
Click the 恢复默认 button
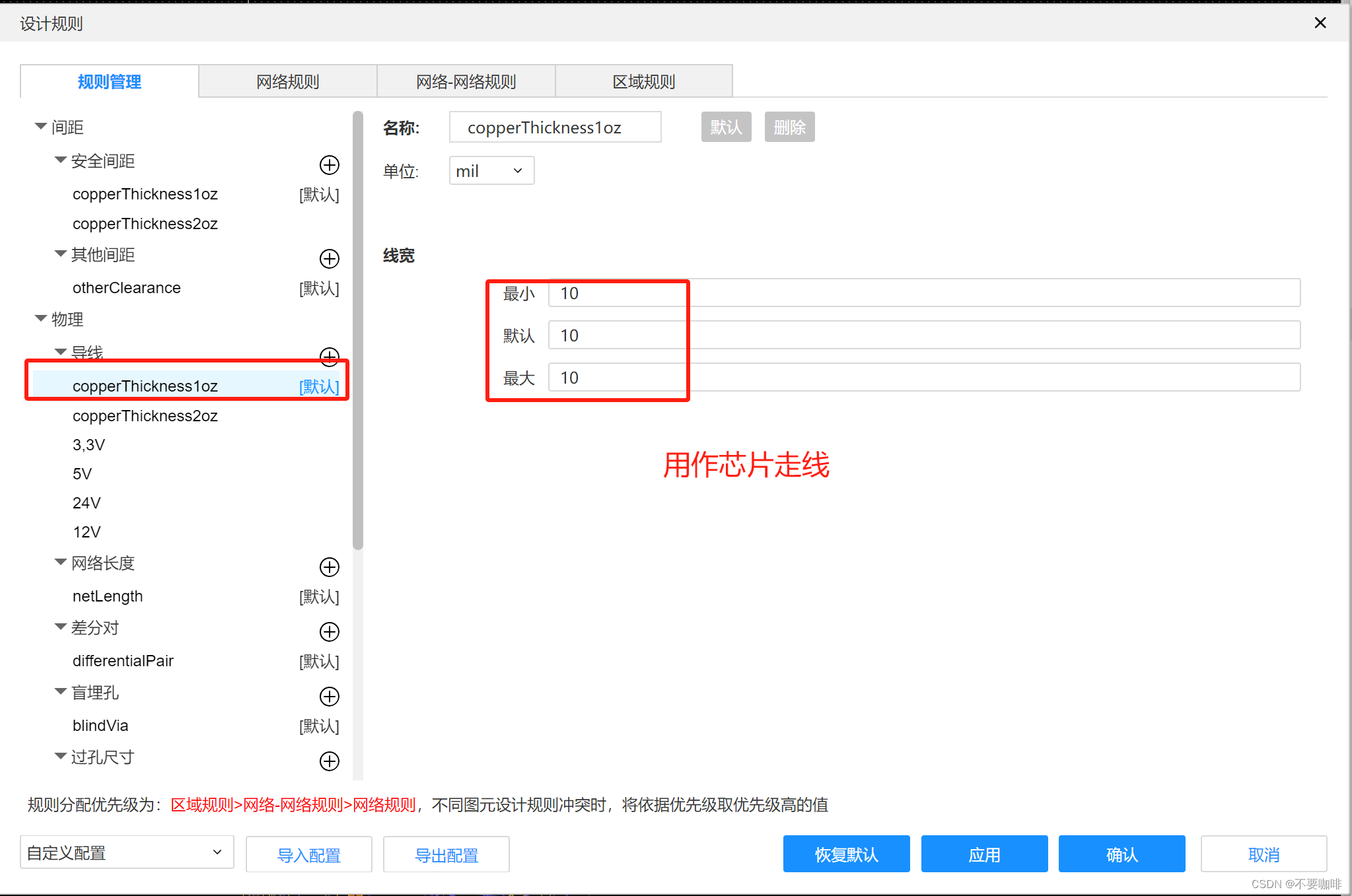846,854
